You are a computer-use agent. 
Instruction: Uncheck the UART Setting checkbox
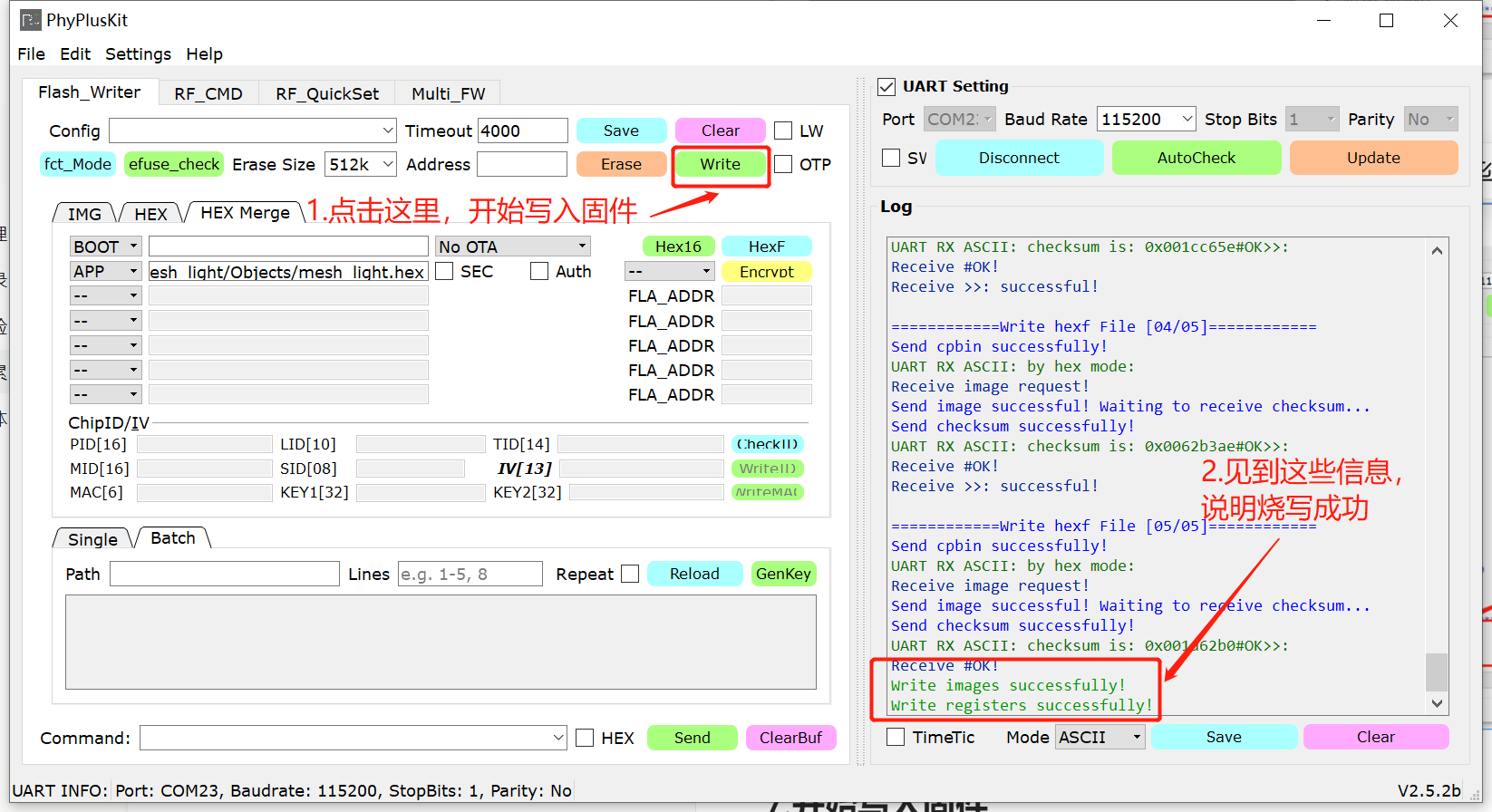886,87
